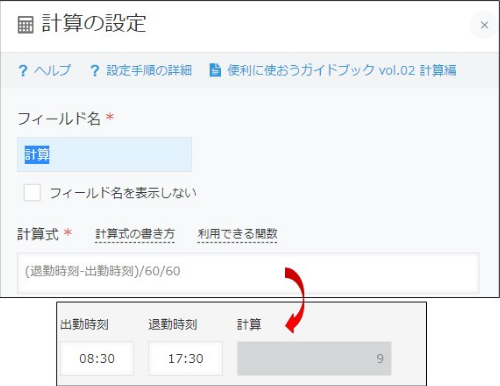The width and height of the screenshot is (500, 386).
Task: Click the 計算式 formula input field
Action: point(248,273)
